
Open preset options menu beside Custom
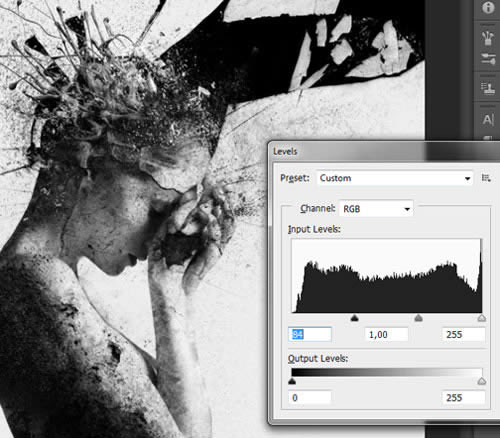(486, 178)
